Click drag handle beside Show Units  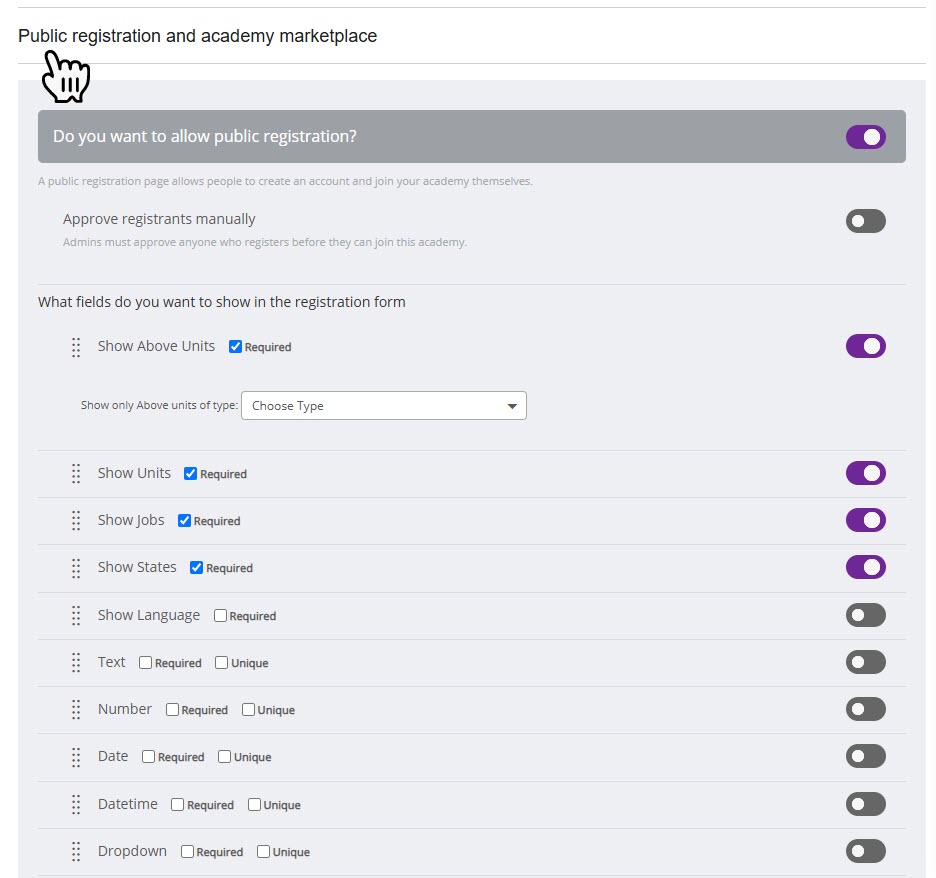coord(76,474)
